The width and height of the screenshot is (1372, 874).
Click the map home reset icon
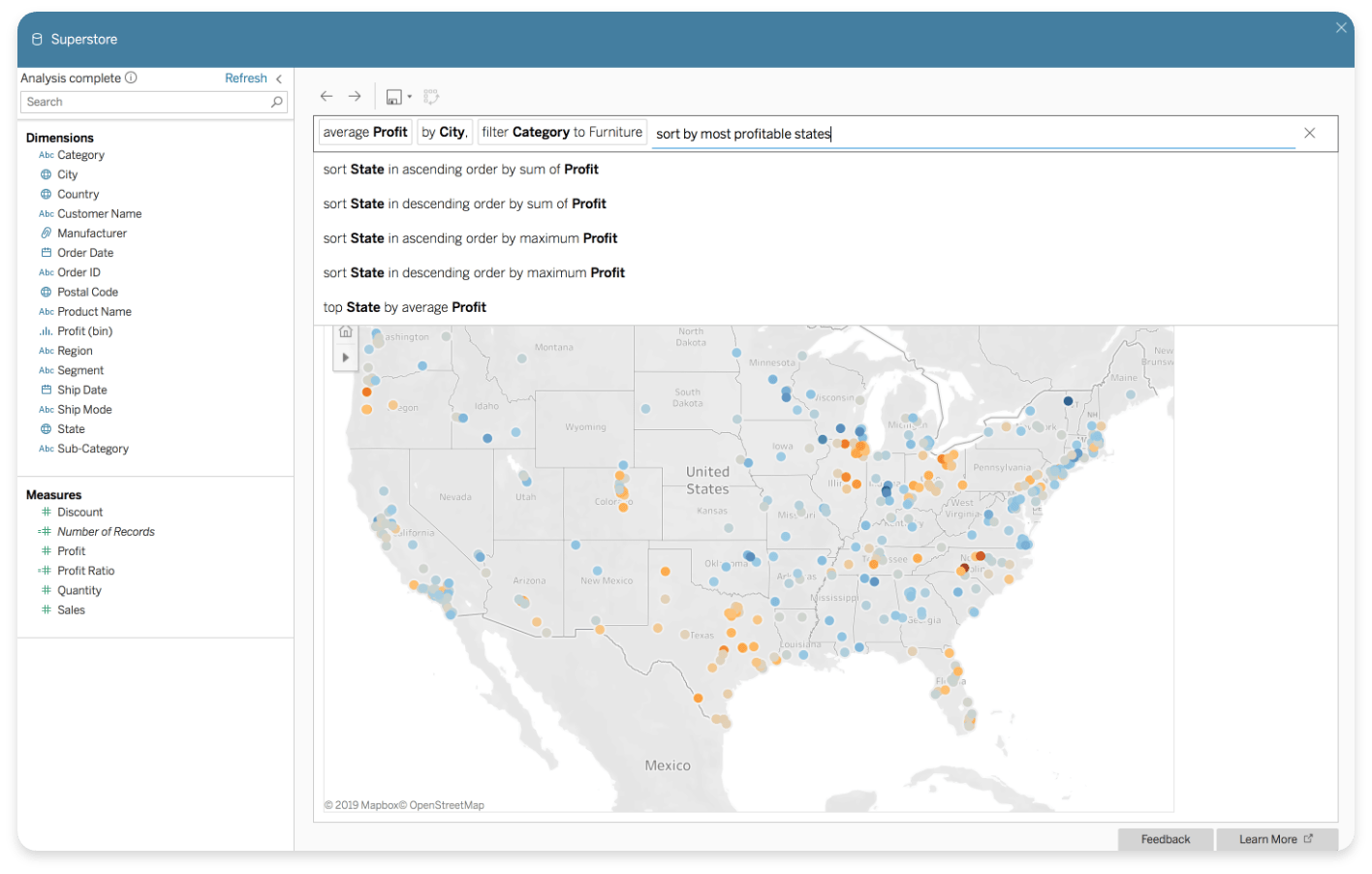pos(346,332)
